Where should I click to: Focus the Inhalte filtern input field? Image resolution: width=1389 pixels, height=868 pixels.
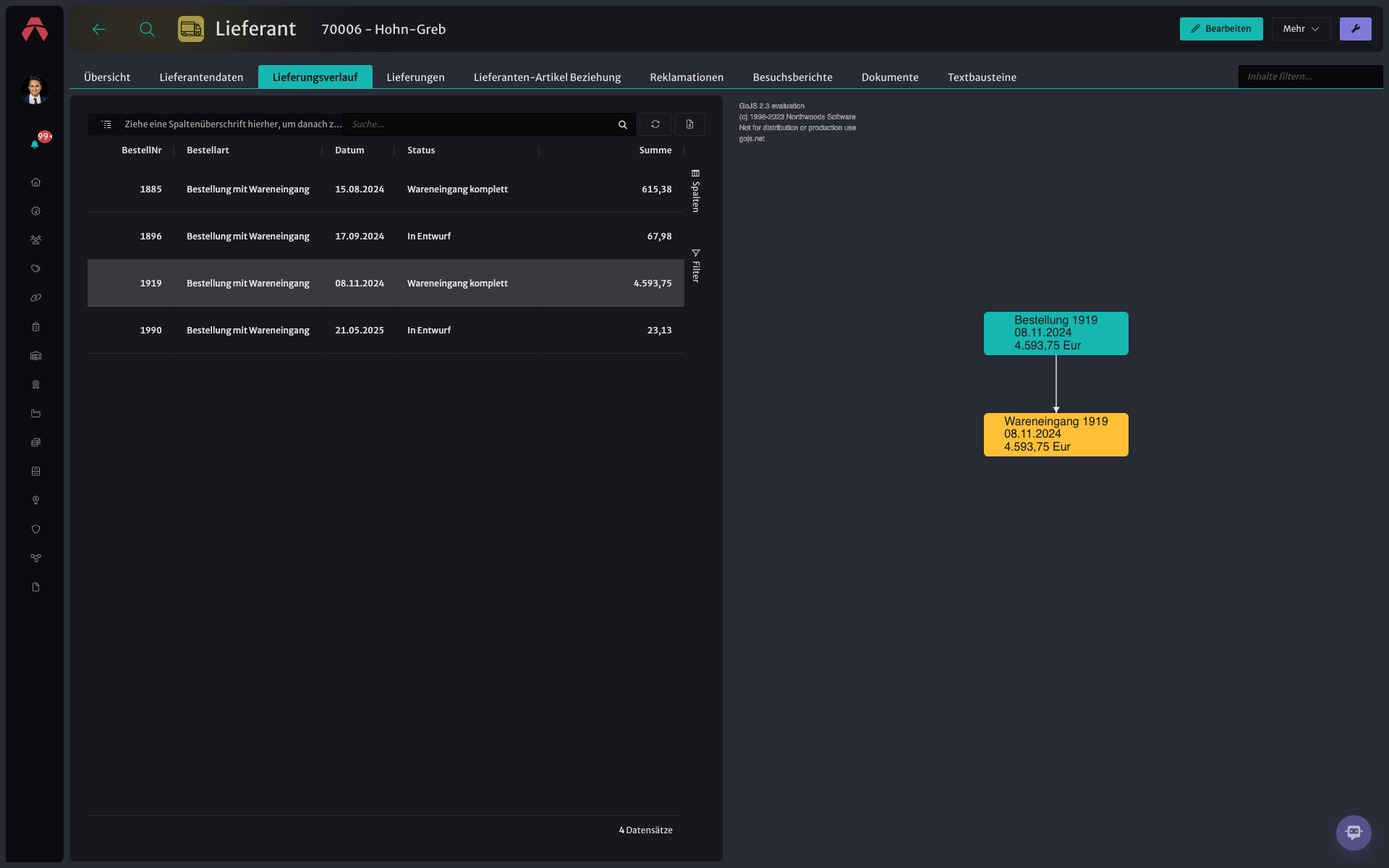point(1310,77)
